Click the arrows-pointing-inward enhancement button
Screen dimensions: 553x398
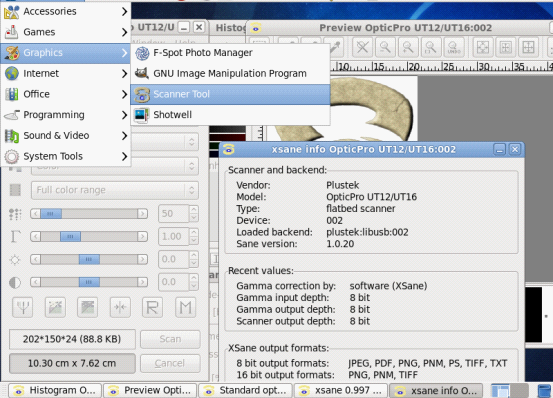click(x=120, y=307)
